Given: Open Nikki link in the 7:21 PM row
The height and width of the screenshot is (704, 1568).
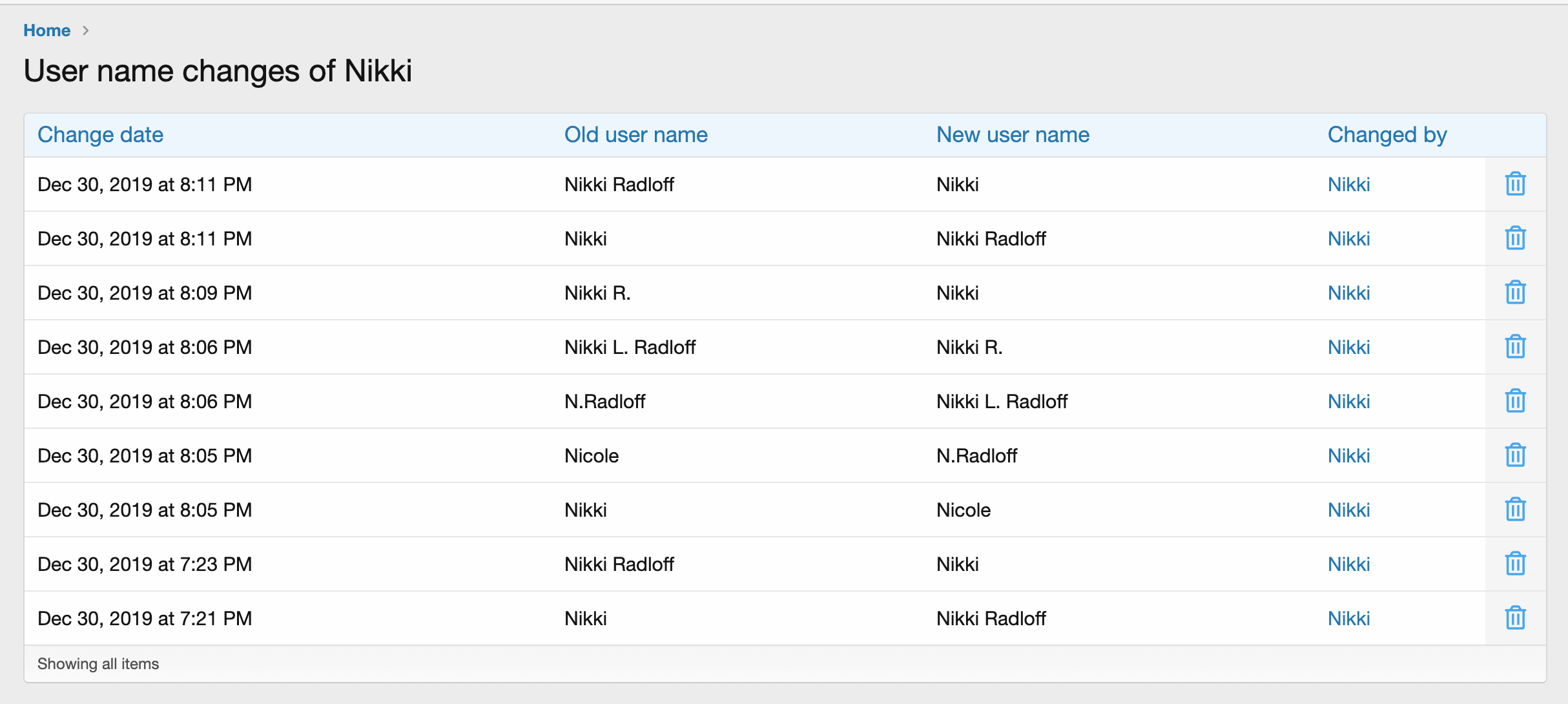Looking at the screenshot, I should [x=1348, y=619].
